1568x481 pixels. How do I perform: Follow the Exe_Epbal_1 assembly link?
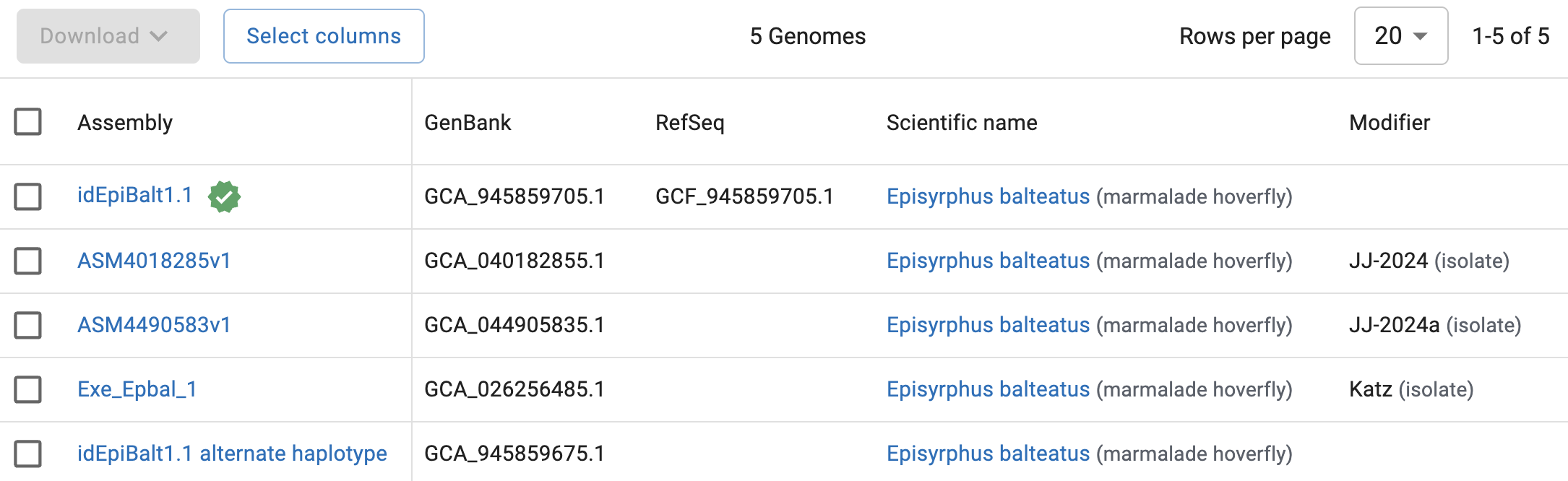[137, 389]
